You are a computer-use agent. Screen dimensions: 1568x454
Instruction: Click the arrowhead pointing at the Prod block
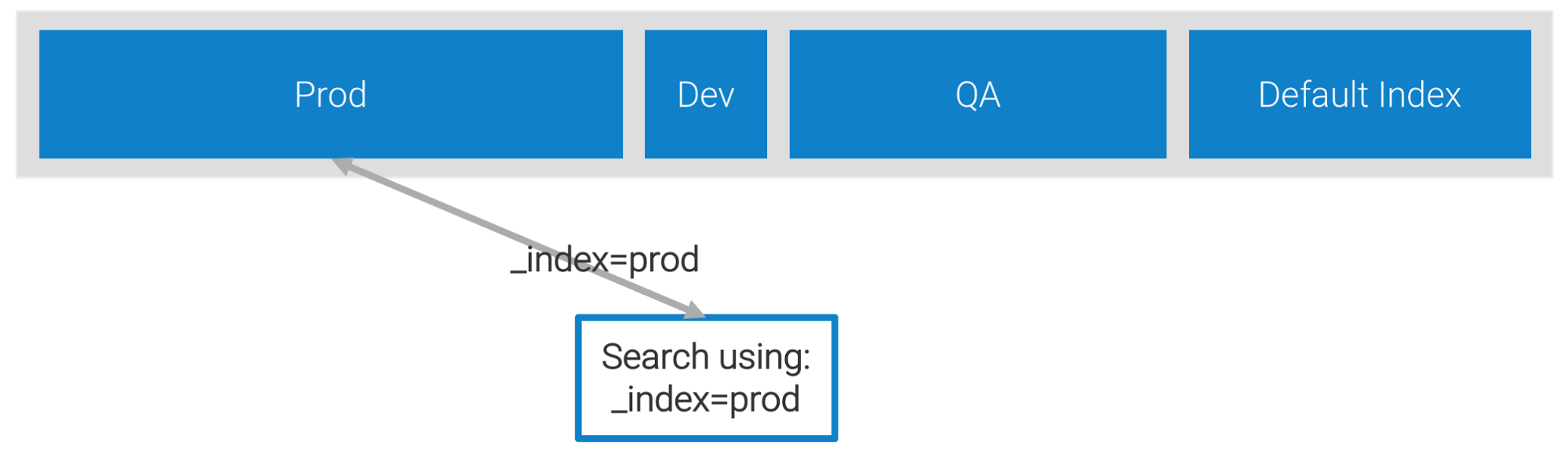coord(343,164)
